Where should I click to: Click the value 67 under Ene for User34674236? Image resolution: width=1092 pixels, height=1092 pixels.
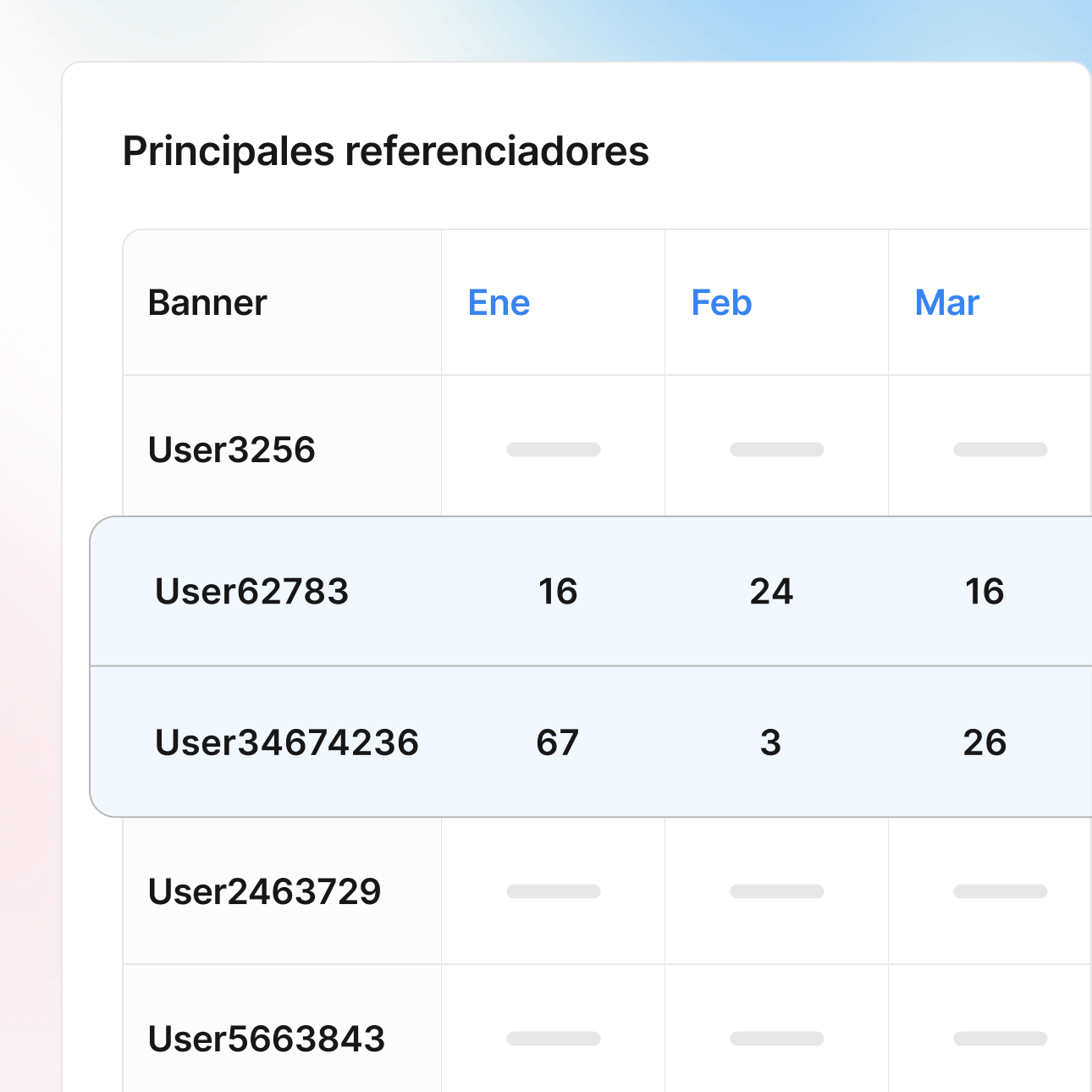click(x=557, y=742)
